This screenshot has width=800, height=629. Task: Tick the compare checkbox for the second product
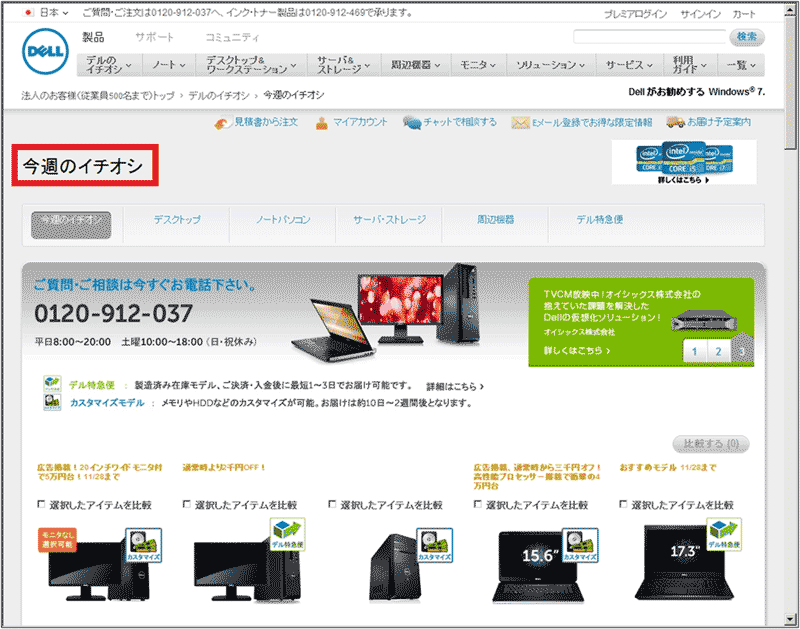click(x=187, y=504)
